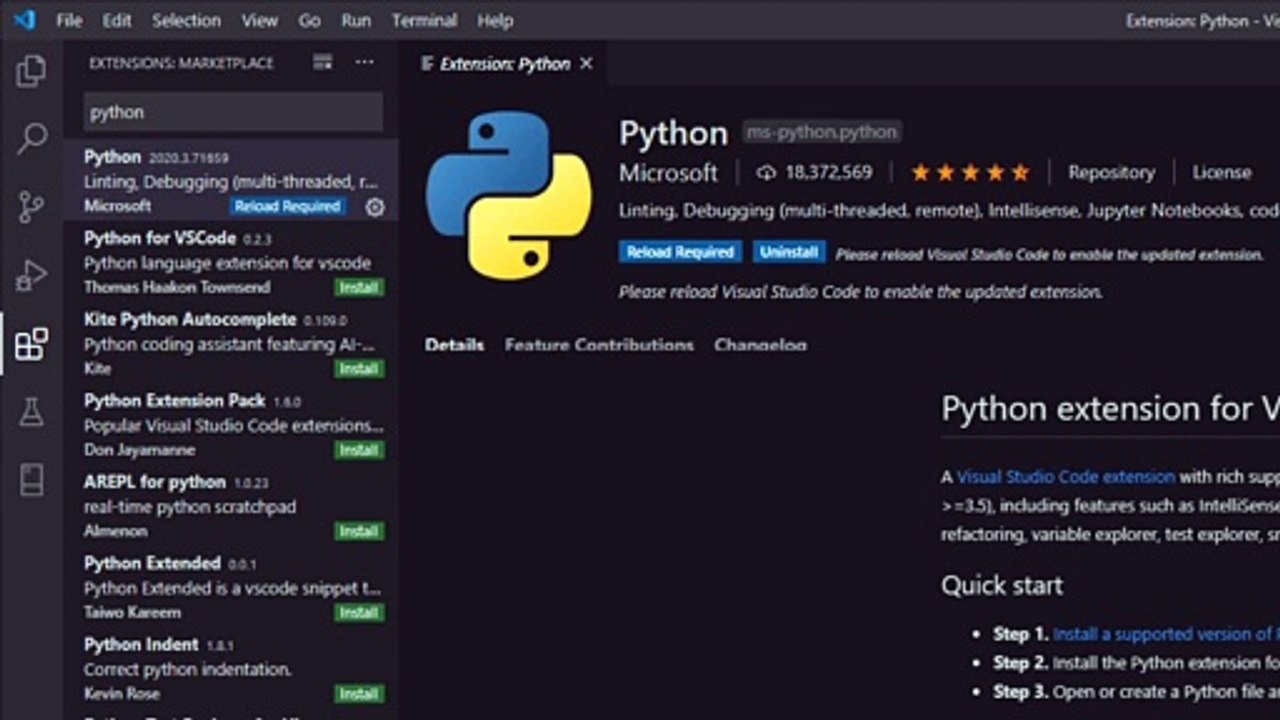Open the Source Control view

[31, 207]
